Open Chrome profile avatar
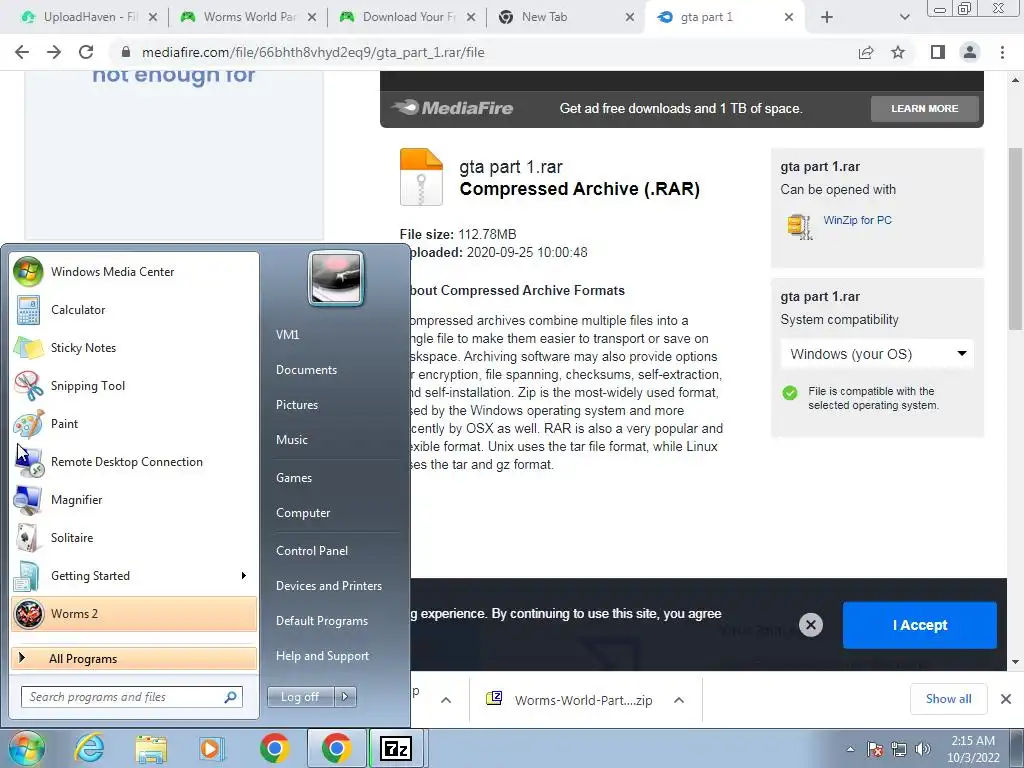 tap(970, 52)
